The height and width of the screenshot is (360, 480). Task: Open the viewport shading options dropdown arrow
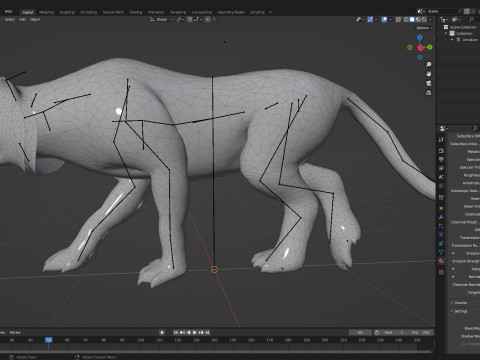pyautogui.click(x=430, y=20)
